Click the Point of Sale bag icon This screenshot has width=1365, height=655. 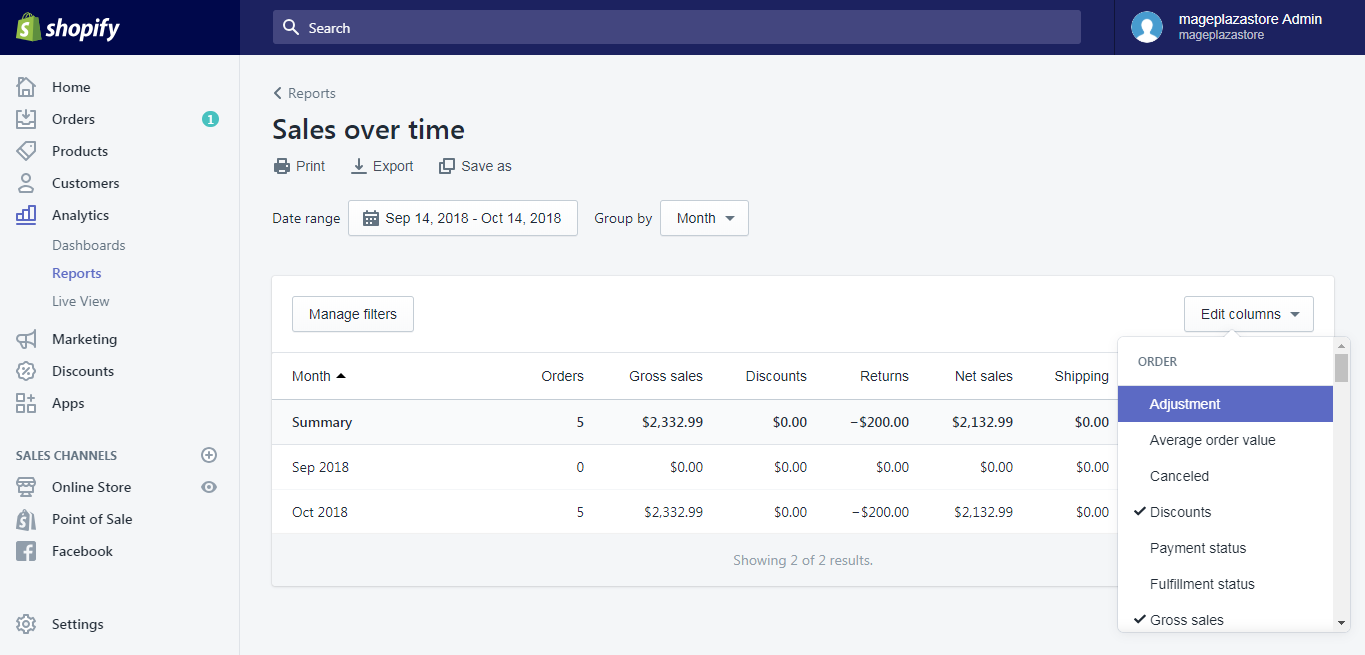[26, 519]
